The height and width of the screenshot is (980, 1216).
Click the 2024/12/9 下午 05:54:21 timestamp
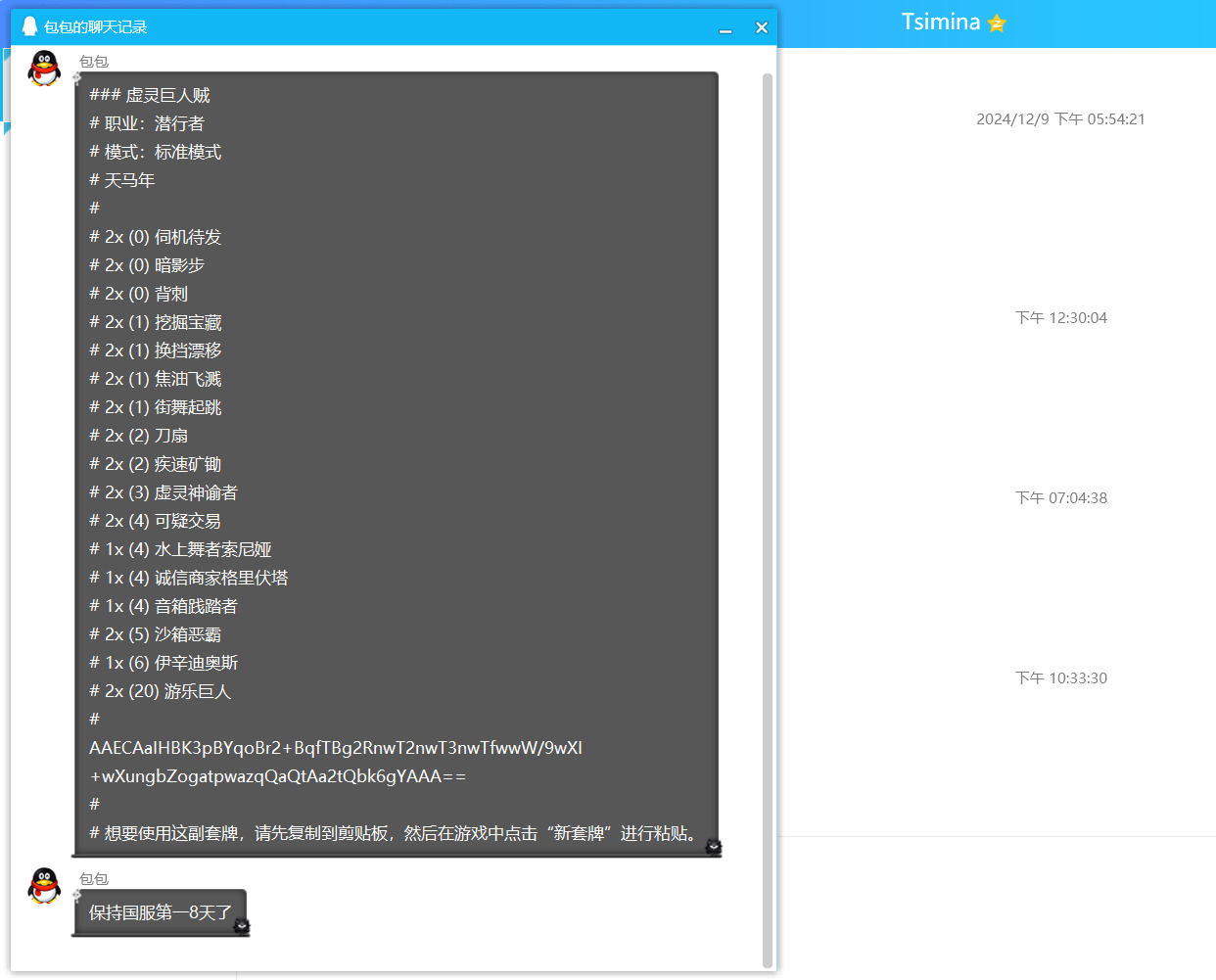pos(1060,119)
